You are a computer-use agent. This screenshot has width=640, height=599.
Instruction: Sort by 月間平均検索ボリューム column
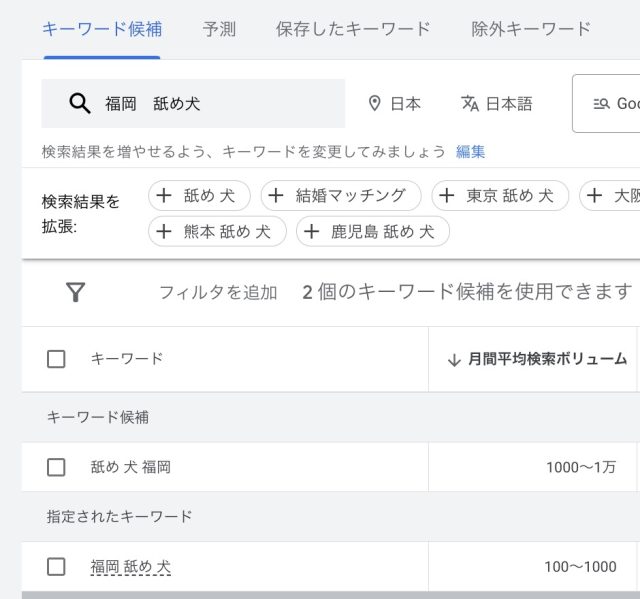point(538,359)
